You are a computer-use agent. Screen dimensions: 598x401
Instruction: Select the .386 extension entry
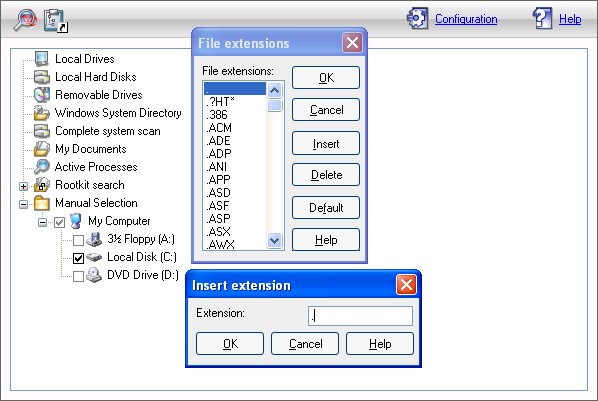click(x=235, y=114)
